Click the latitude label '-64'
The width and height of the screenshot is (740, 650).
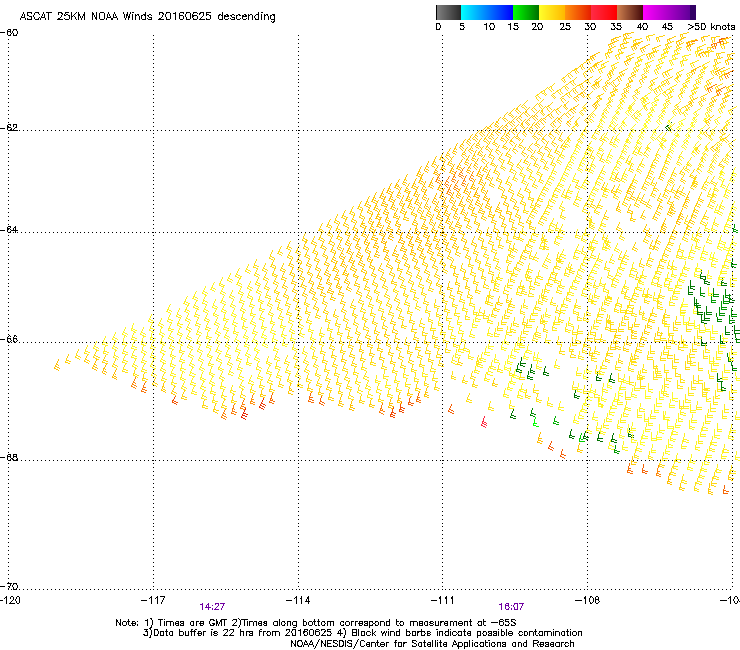9,230
